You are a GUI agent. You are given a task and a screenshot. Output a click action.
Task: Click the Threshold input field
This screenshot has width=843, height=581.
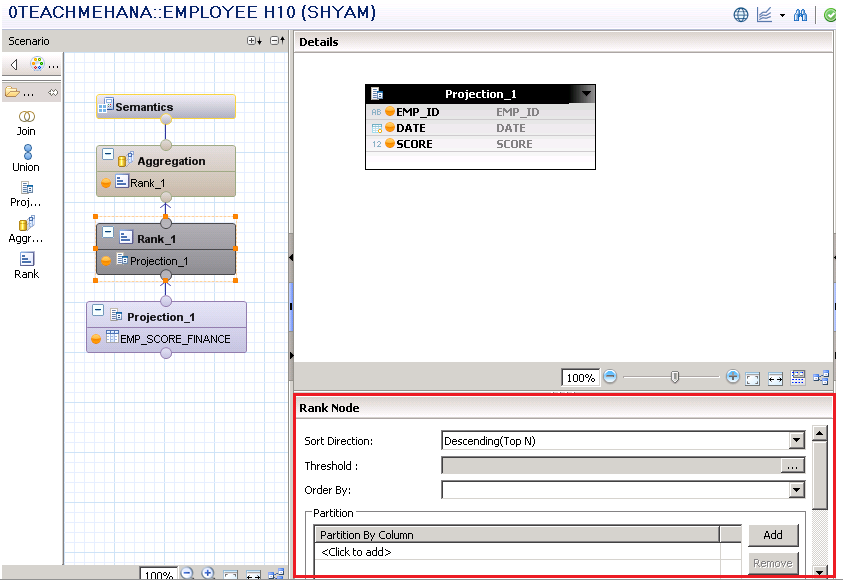[611, 466]
